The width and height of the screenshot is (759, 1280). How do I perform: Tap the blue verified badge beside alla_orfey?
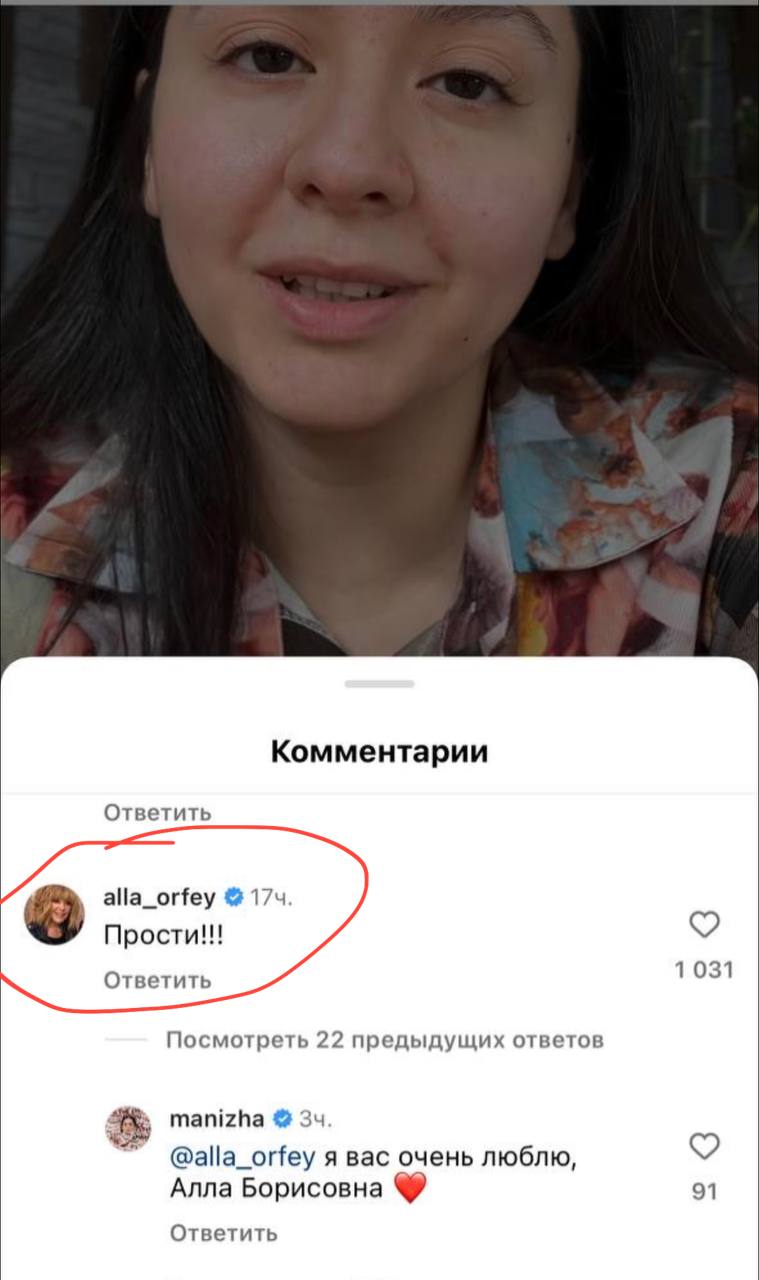233,897
